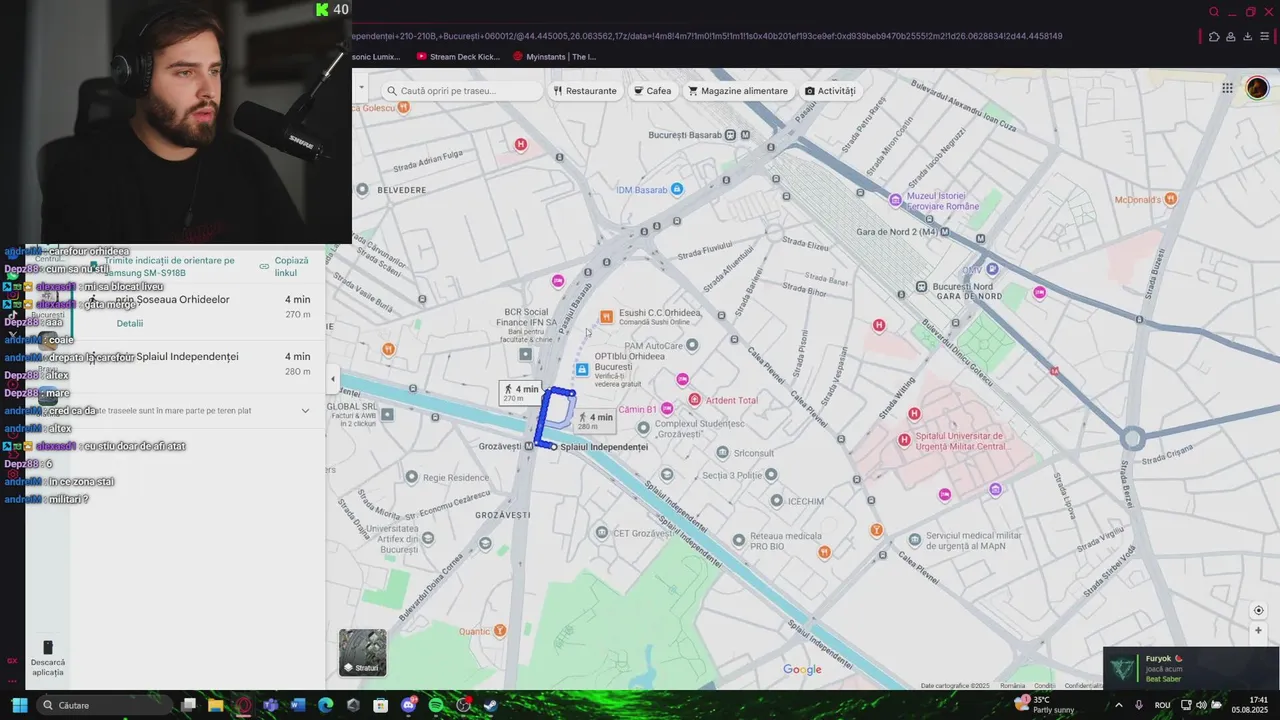
Task: Click the 4 min 280 m route label
Action: [595, 421]
